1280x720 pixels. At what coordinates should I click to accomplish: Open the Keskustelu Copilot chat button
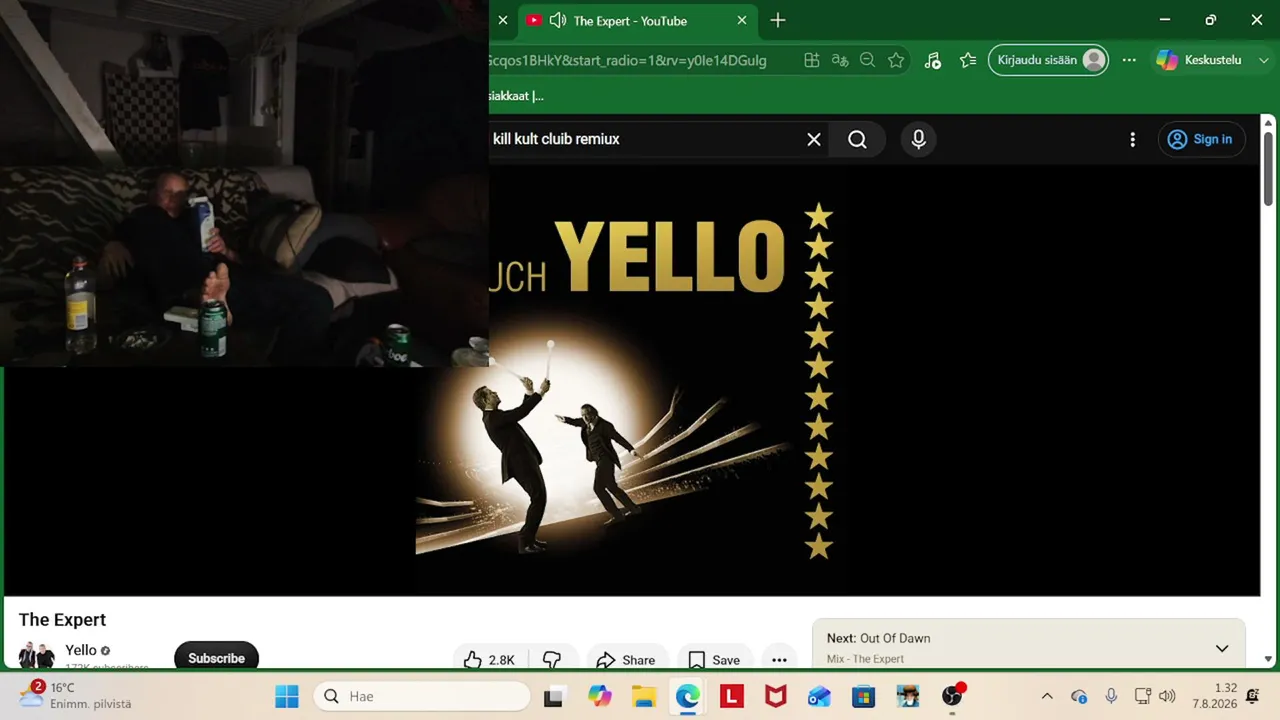click(x=1198, y=60)
